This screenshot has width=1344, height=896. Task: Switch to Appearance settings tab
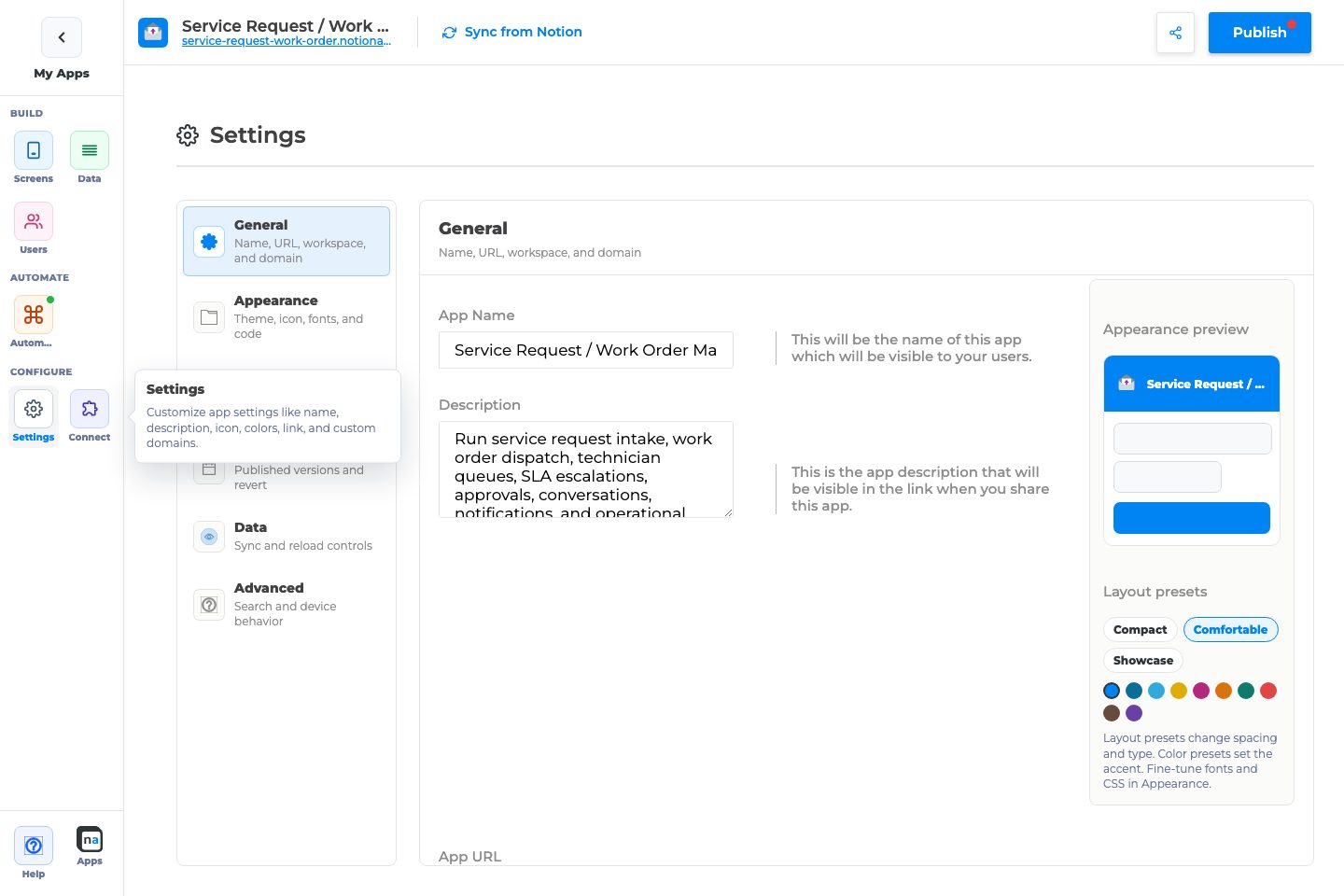click(287, 317)
